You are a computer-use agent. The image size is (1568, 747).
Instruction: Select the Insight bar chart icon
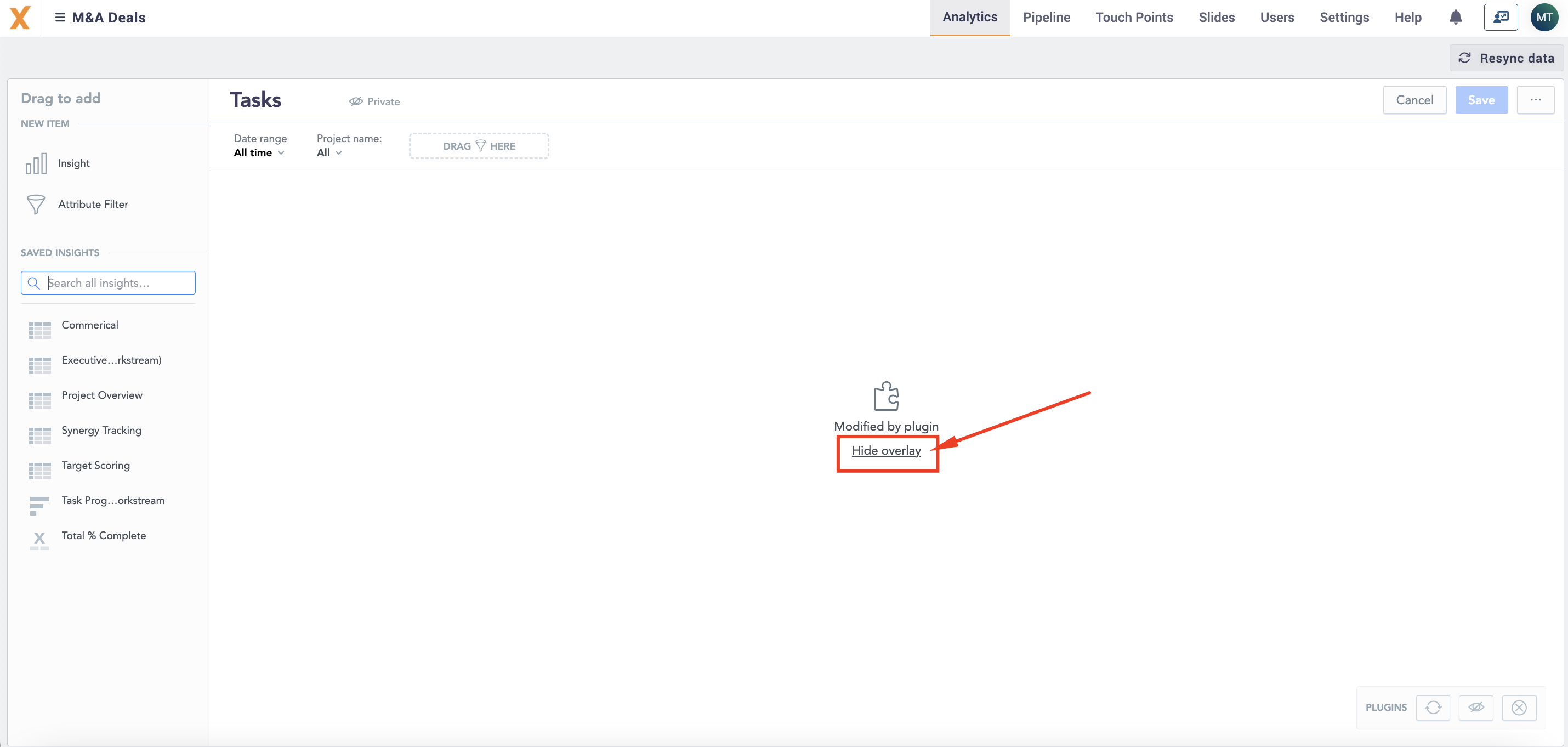36,163
